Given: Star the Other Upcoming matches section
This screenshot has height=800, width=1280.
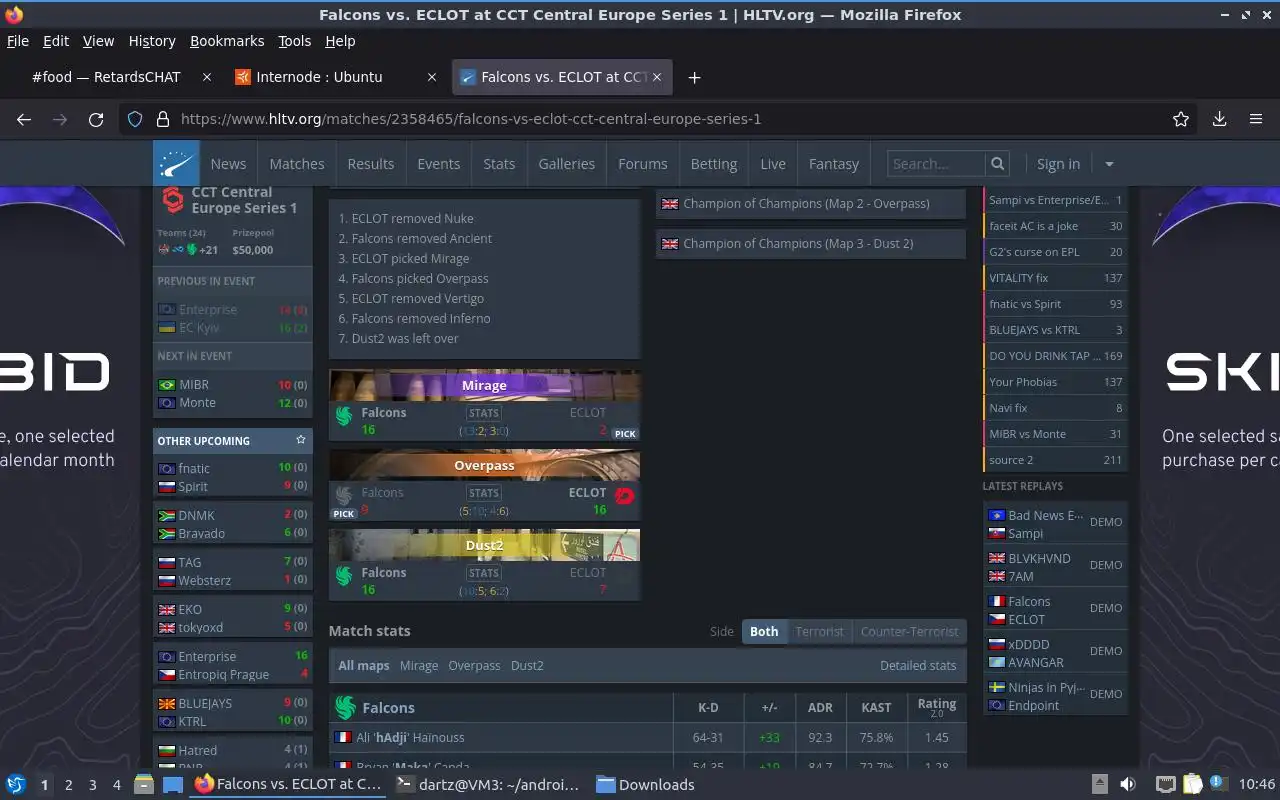Looking at the screenshot, I should click(301, 440).
